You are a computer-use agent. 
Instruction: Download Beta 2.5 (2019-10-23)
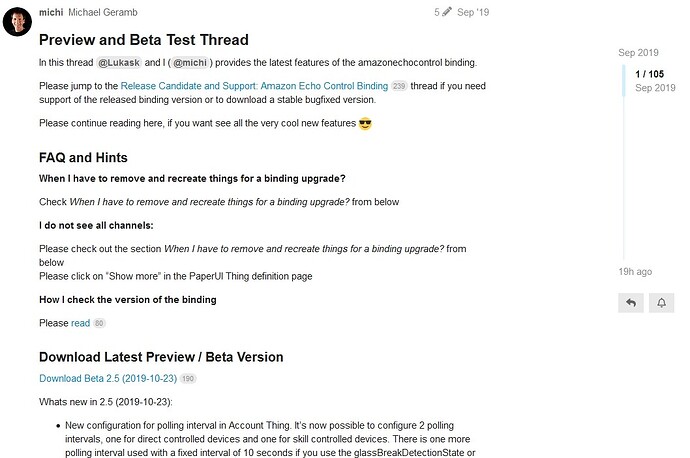click(108, 379)
